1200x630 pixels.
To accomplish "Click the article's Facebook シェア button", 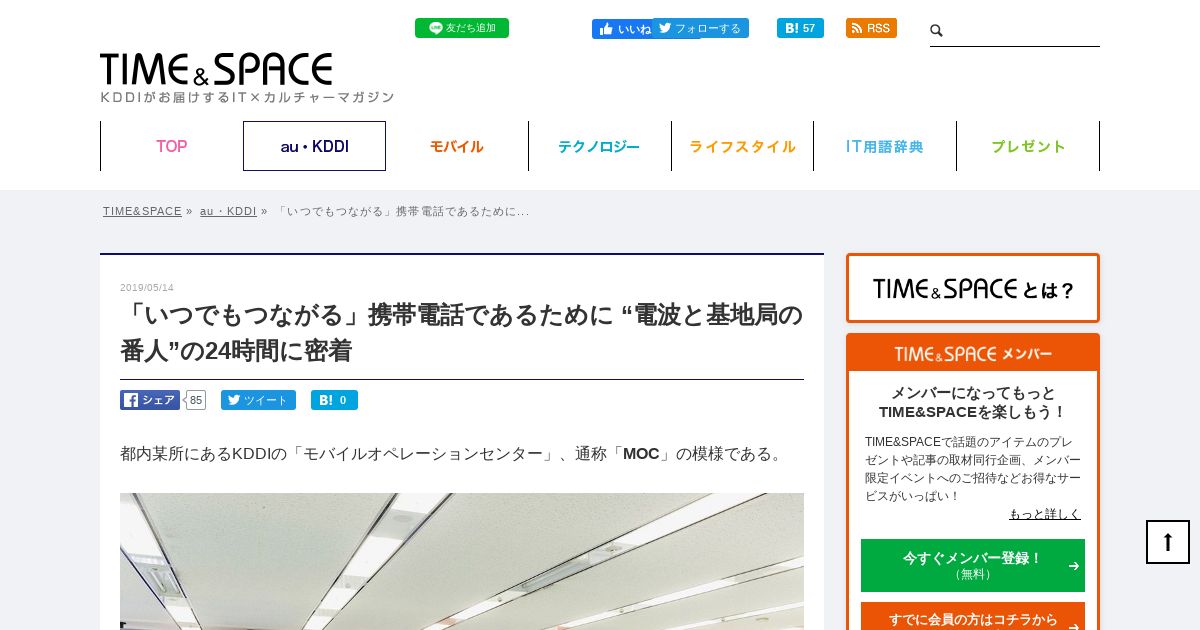I will tap(150, 400).
